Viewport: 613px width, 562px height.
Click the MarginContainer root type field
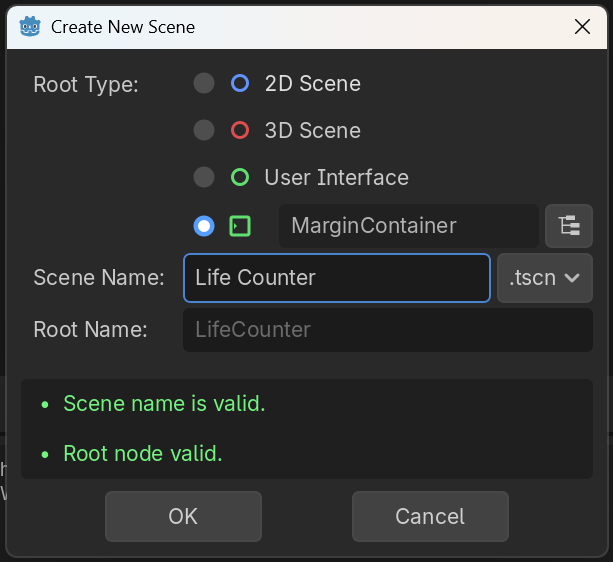[x=408, y=226]
